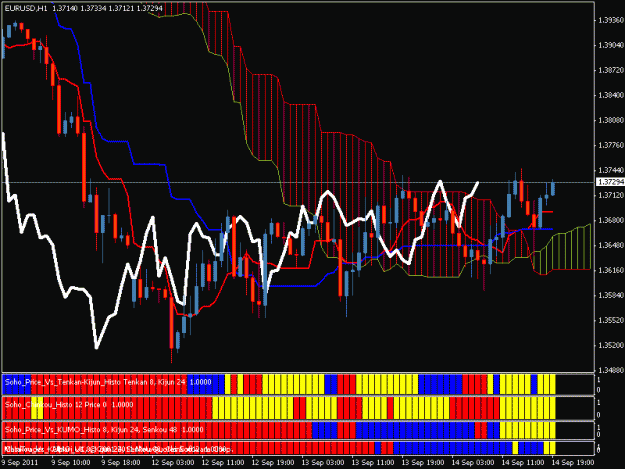This screenshot has width=625, height=469.
Task: Click the 1.37120 price axis label
Action: point(611,195)
